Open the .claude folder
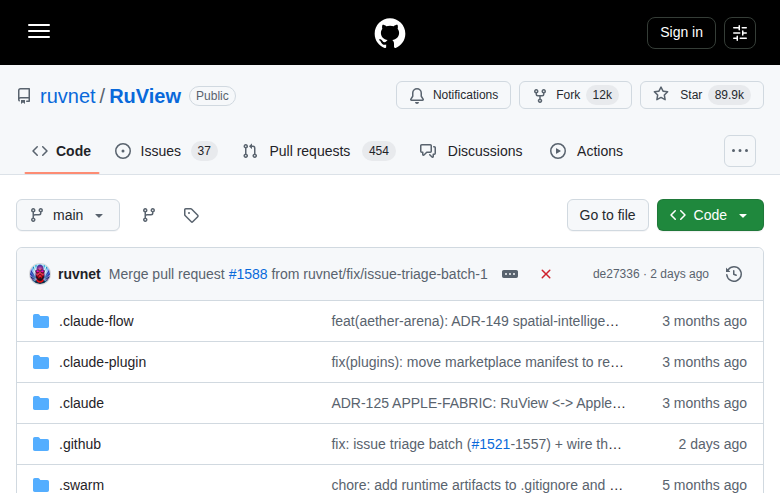This screenshot has height=493, width=780. pos(81,403)
